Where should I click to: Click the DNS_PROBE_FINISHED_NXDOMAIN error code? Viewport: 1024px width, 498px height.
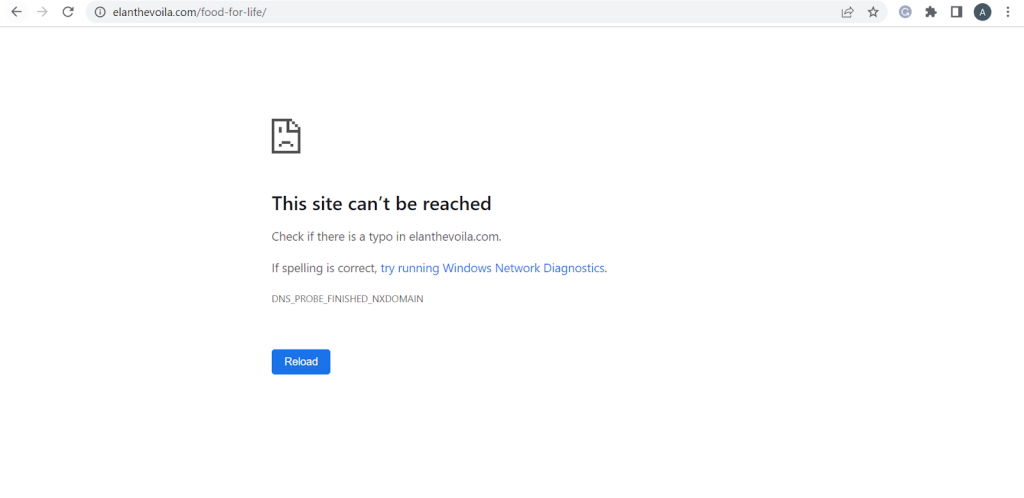coord(347,299)
